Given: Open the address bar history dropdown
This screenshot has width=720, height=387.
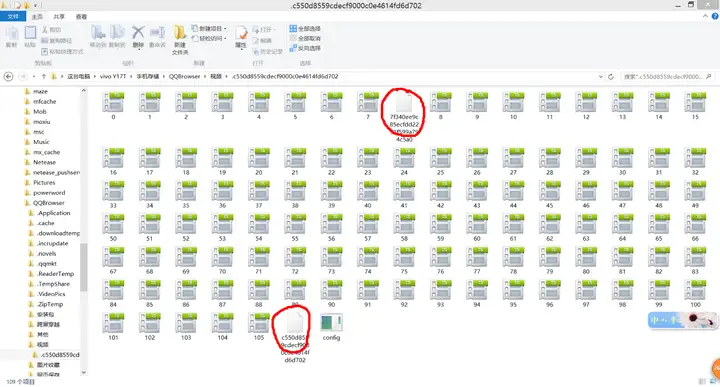Looking at the screenshot, I should point(601,77).
